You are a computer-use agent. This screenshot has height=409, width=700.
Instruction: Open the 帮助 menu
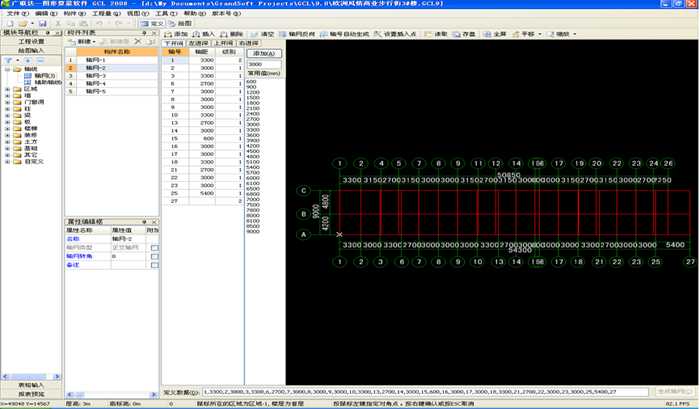pos(195,13)
